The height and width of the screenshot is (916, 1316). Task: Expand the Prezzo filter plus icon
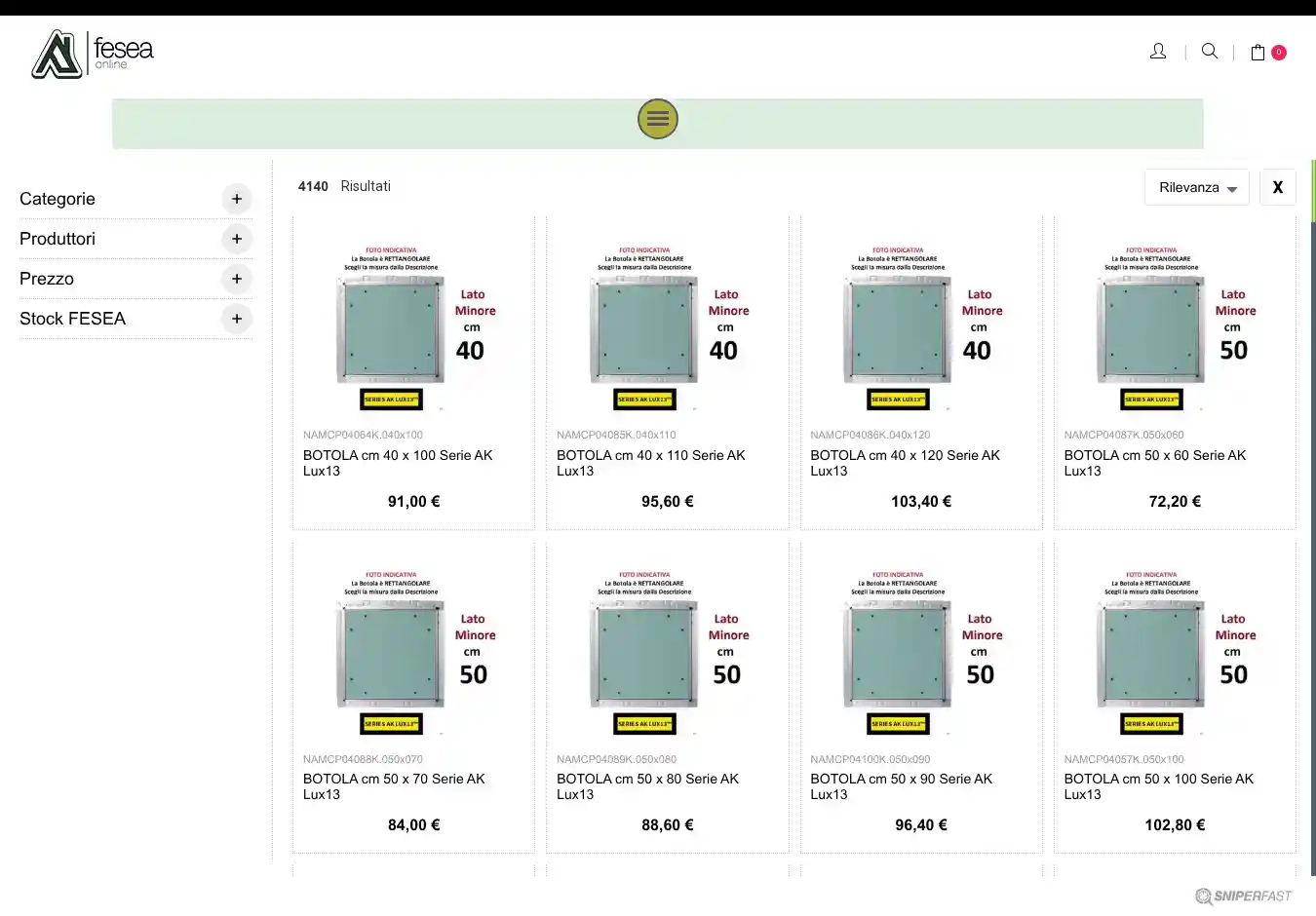pos(236,279)
